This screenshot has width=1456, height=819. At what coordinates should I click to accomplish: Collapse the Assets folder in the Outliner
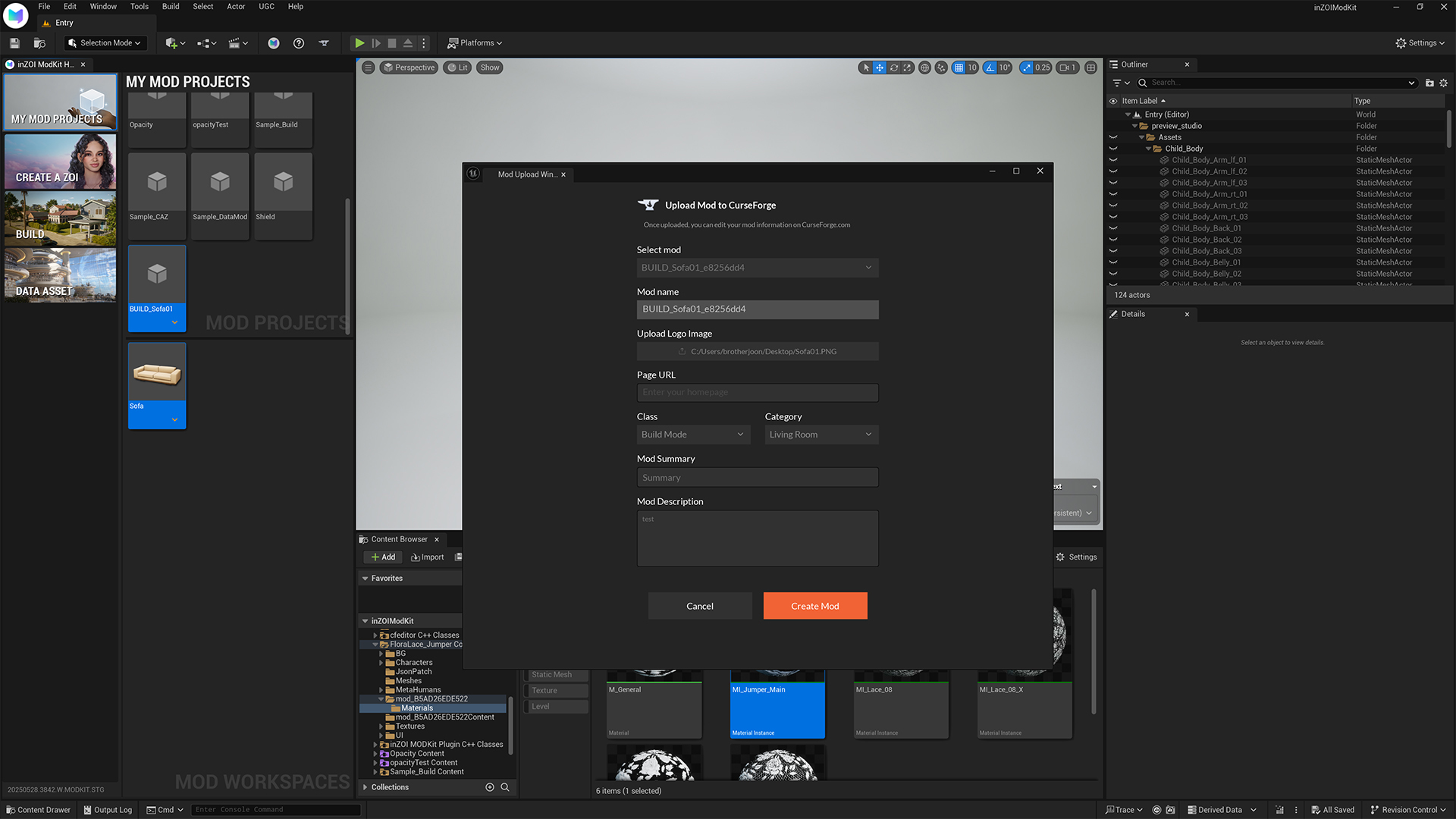[x=1142, y=136]
